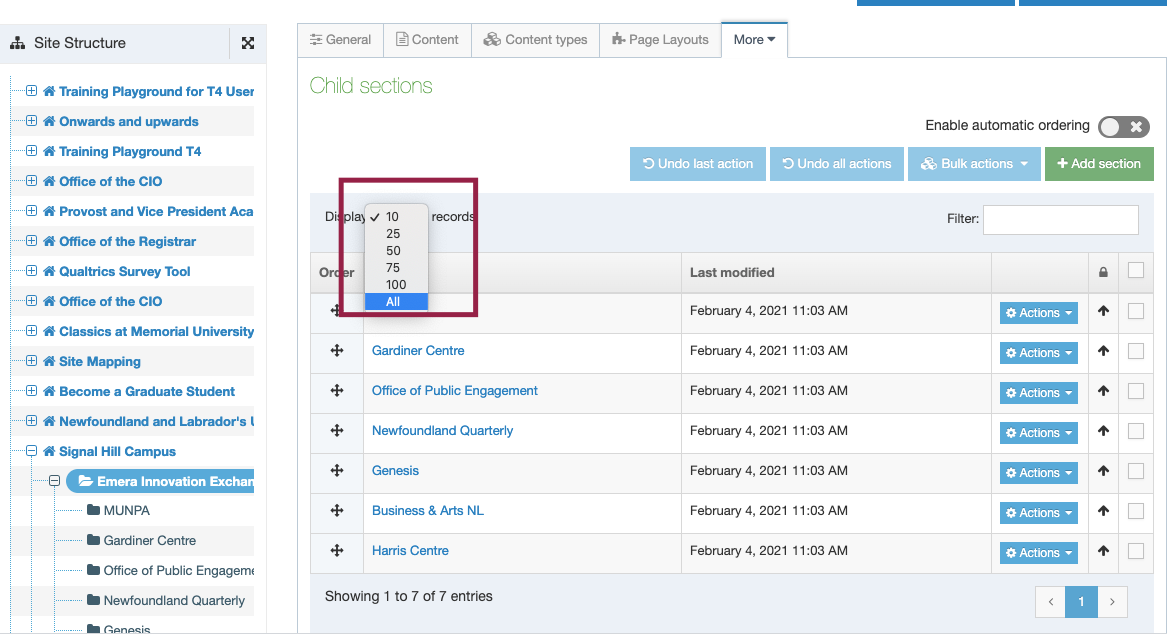The height and width of the screenshot is (635, 1167).
Task: Click the Add section button
Action: tap(1099, 164)
